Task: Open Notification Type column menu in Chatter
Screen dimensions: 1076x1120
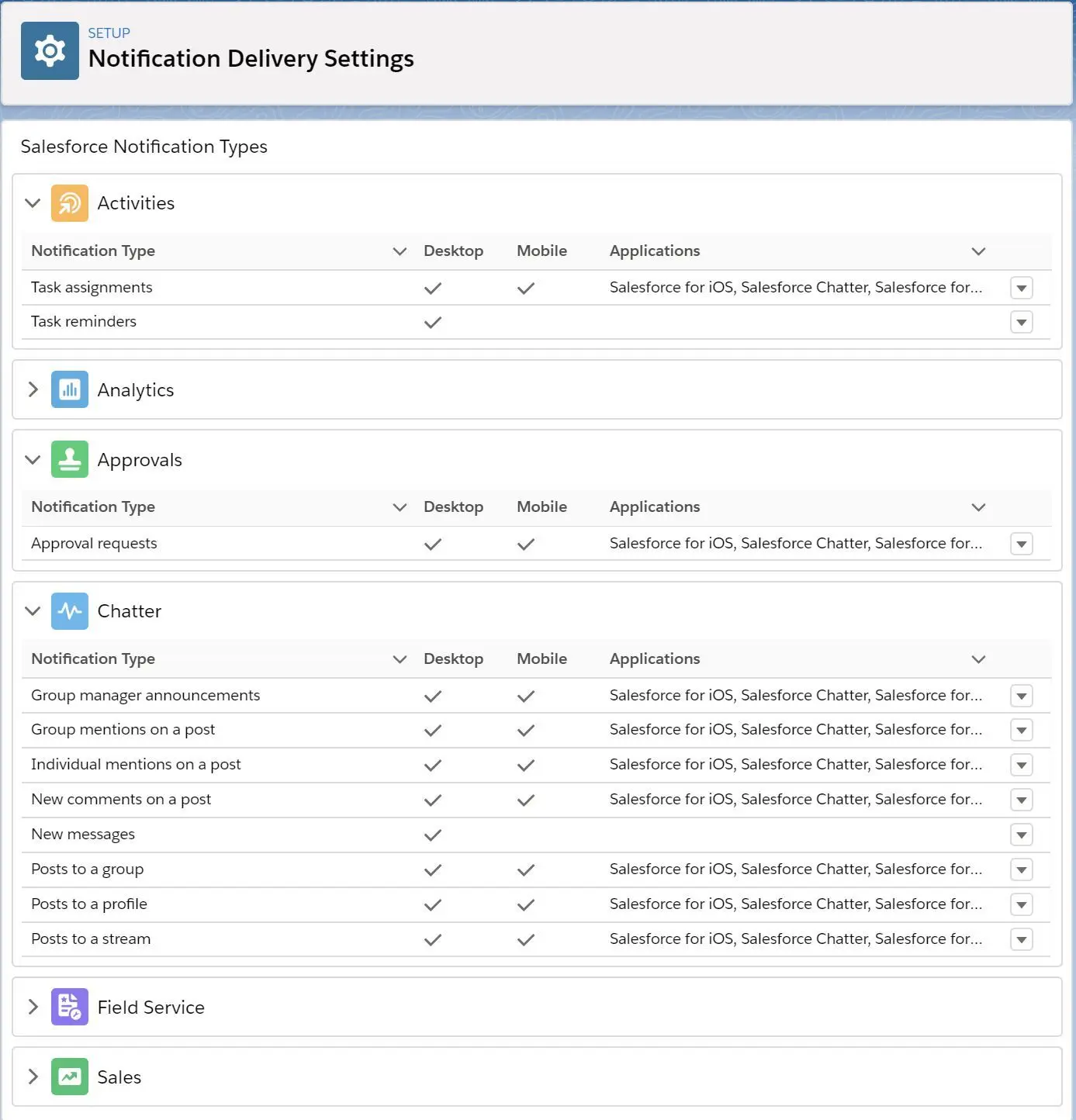Action: click(400, 659)
